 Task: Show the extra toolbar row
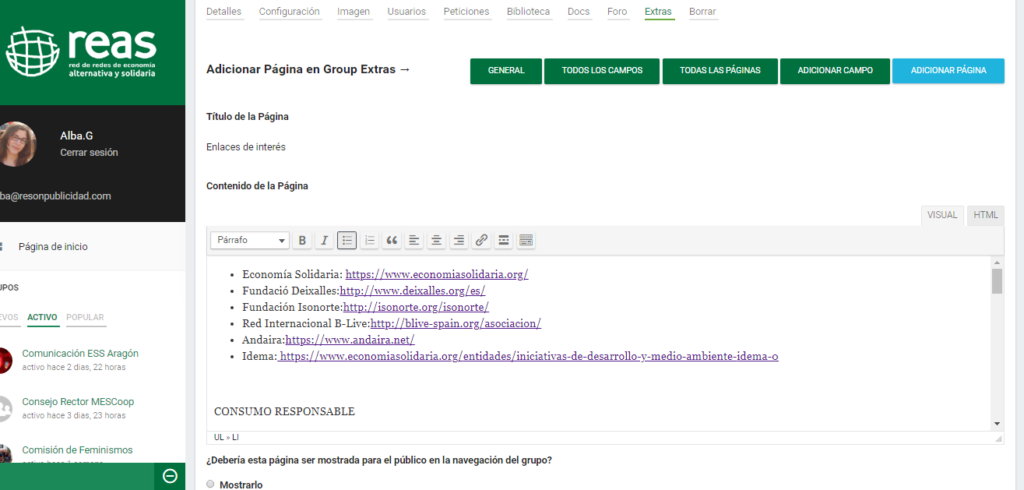pyautogui.click(x=526, y=240)
